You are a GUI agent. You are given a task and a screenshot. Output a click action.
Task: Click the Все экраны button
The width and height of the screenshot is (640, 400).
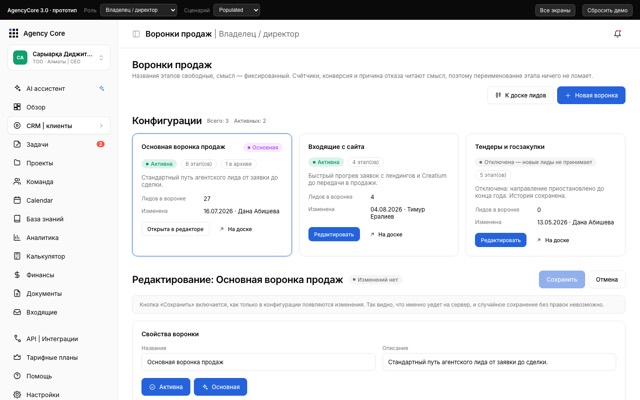click(x=555, y=10)
